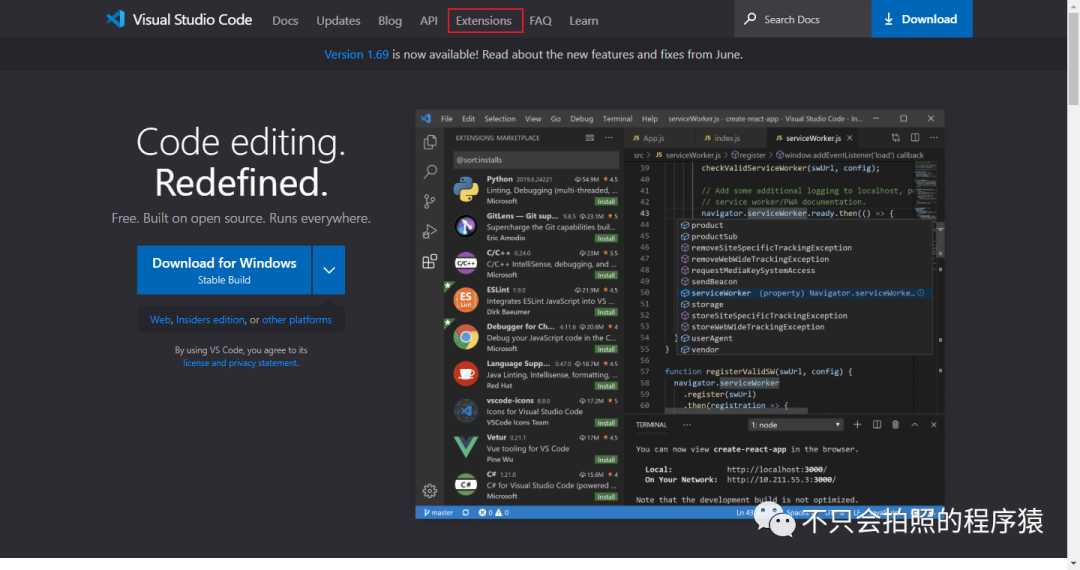Click the C# extension icon
Viewport: 1080px width, 570px height.
tap(466, 485)
